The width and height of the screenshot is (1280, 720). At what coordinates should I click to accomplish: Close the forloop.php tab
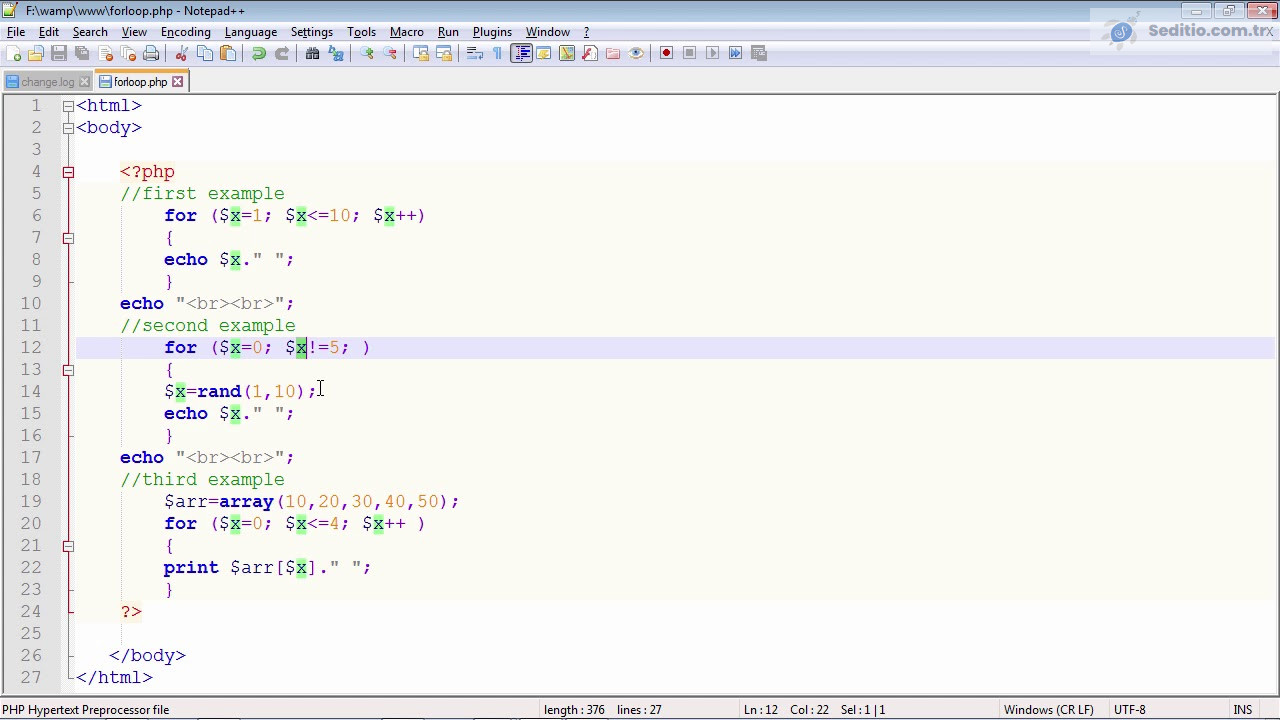177,81
